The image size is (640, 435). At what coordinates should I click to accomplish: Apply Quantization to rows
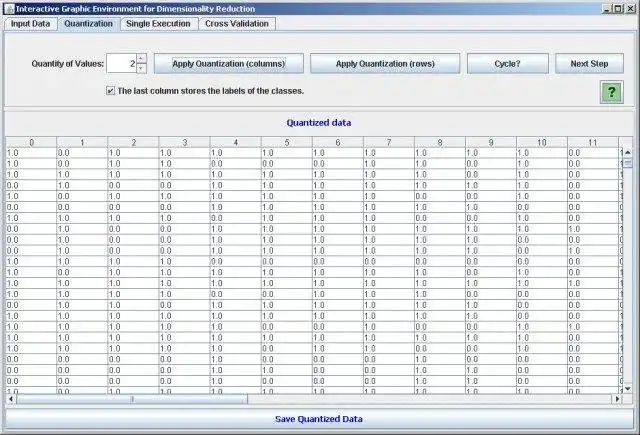(x=385, y=64)
